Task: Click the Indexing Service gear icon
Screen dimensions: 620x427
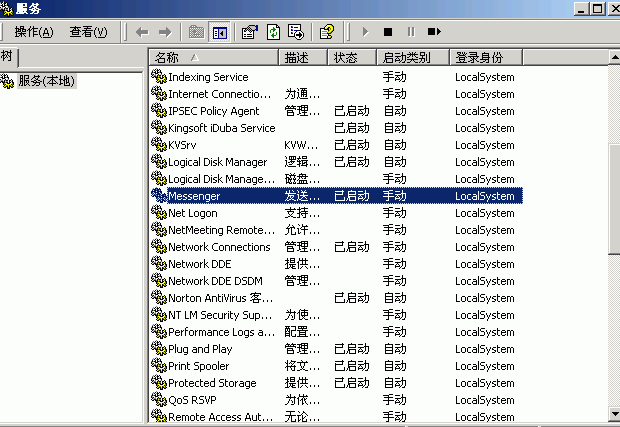Action: (x=159, y=76)
